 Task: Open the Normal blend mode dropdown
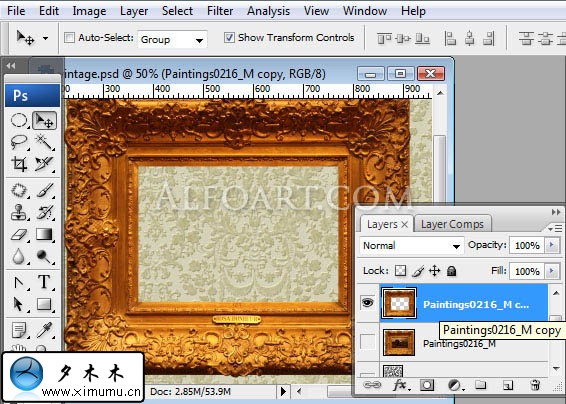click(x=412, y=246)
